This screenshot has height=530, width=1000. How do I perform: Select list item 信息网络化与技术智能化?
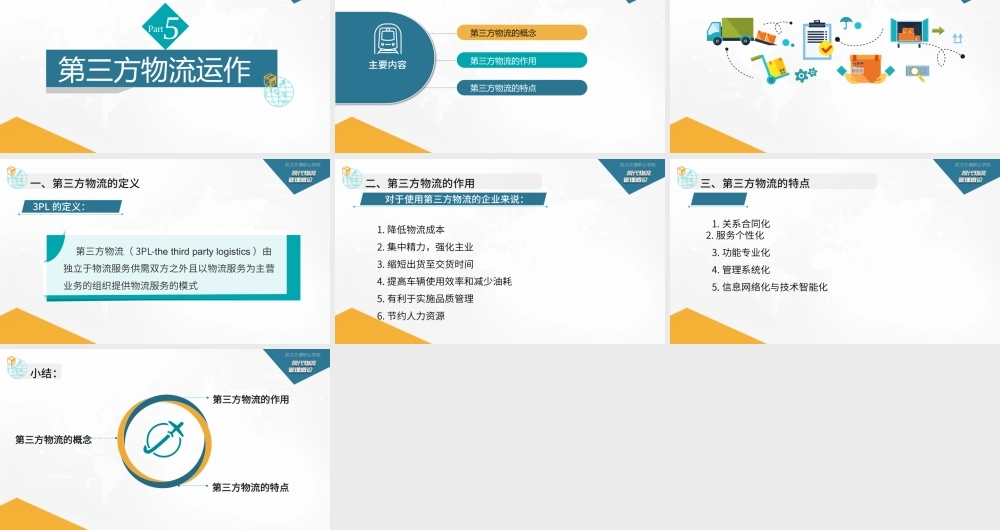[x=769, y=287]
